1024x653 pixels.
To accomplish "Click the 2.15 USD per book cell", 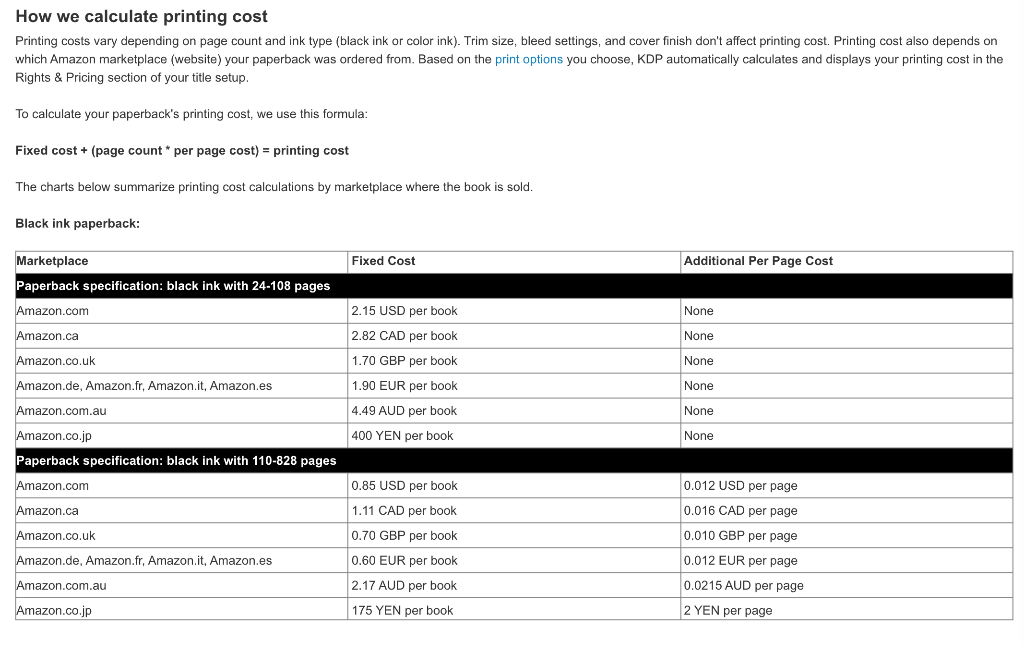I will coord(514,311).
